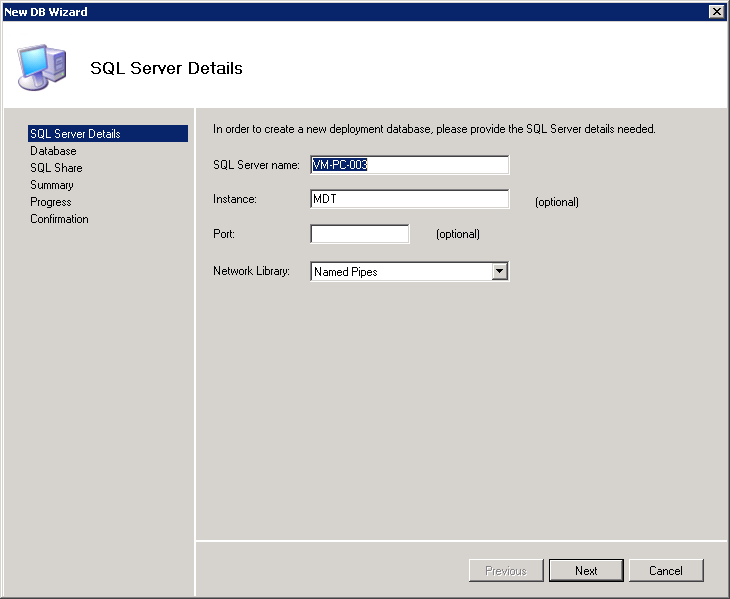Open the SQL Share step
The height and width of the screenshot is (599, 730).
[x=56, y=168]
